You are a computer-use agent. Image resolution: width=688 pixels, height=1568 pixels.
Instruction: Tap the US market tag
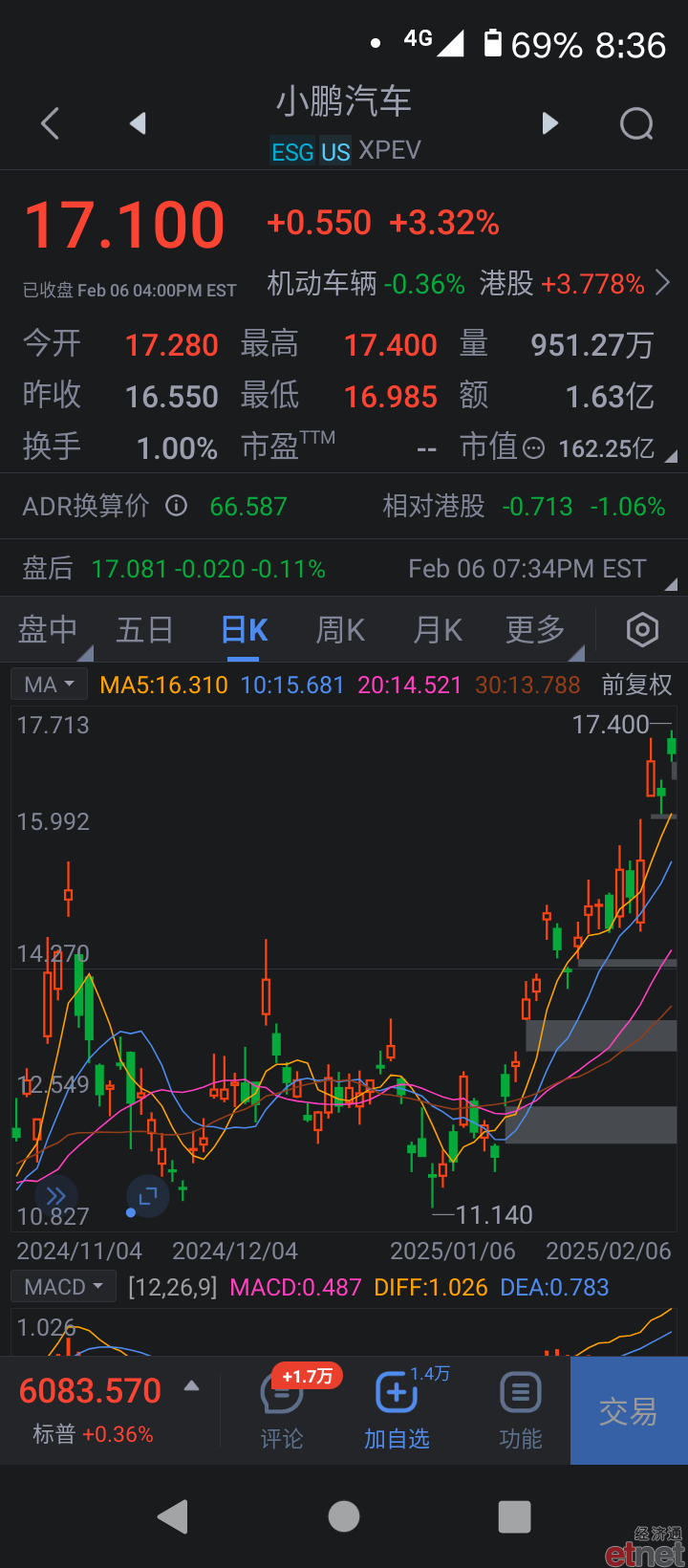[335, 151]
